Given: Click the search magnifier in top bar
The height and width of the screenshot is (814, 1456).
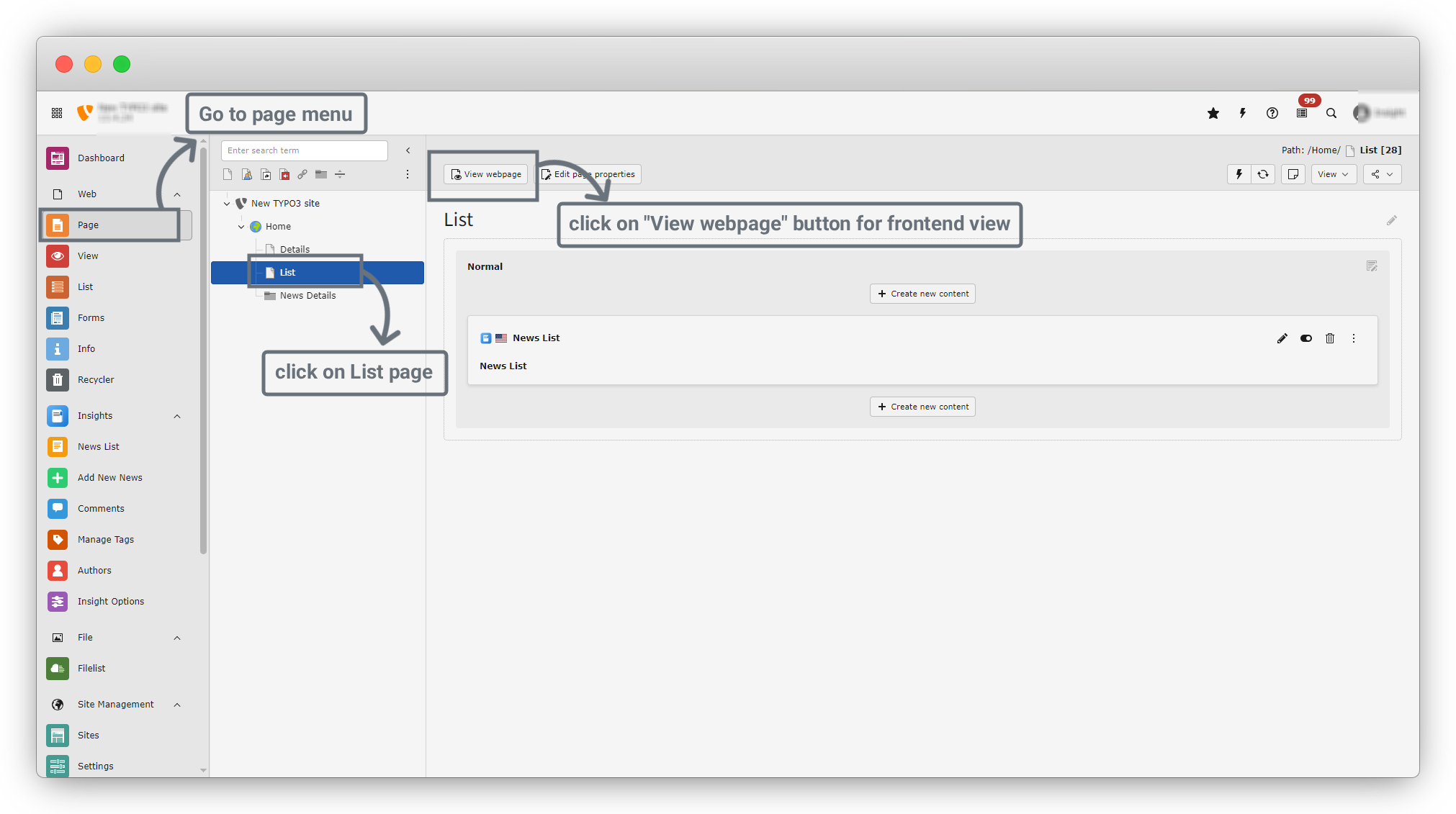Looking at the screenshot, I should pos(1331,113).
